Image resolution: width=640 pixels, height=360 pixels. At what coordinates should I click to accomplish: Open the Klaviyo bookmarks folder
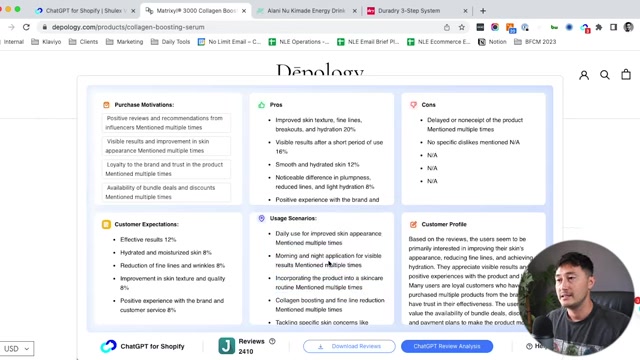(46, 42)
